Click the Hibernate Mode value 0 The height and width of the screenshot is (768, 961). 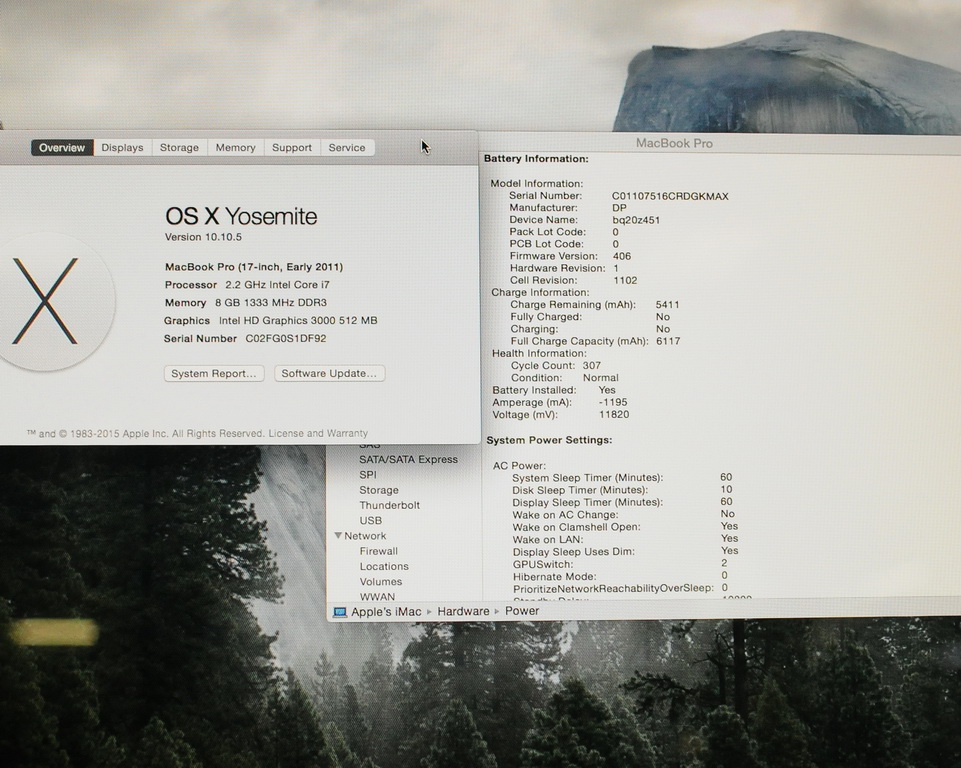724,575
